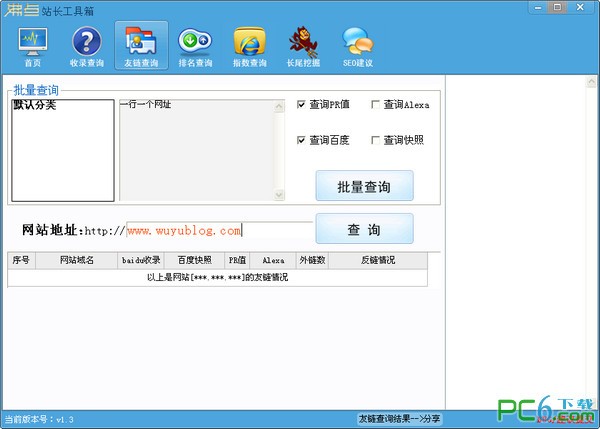Click the 以上是网站 summary row
This screenshot has height=429, width=600.
click(x=217, y=277)
